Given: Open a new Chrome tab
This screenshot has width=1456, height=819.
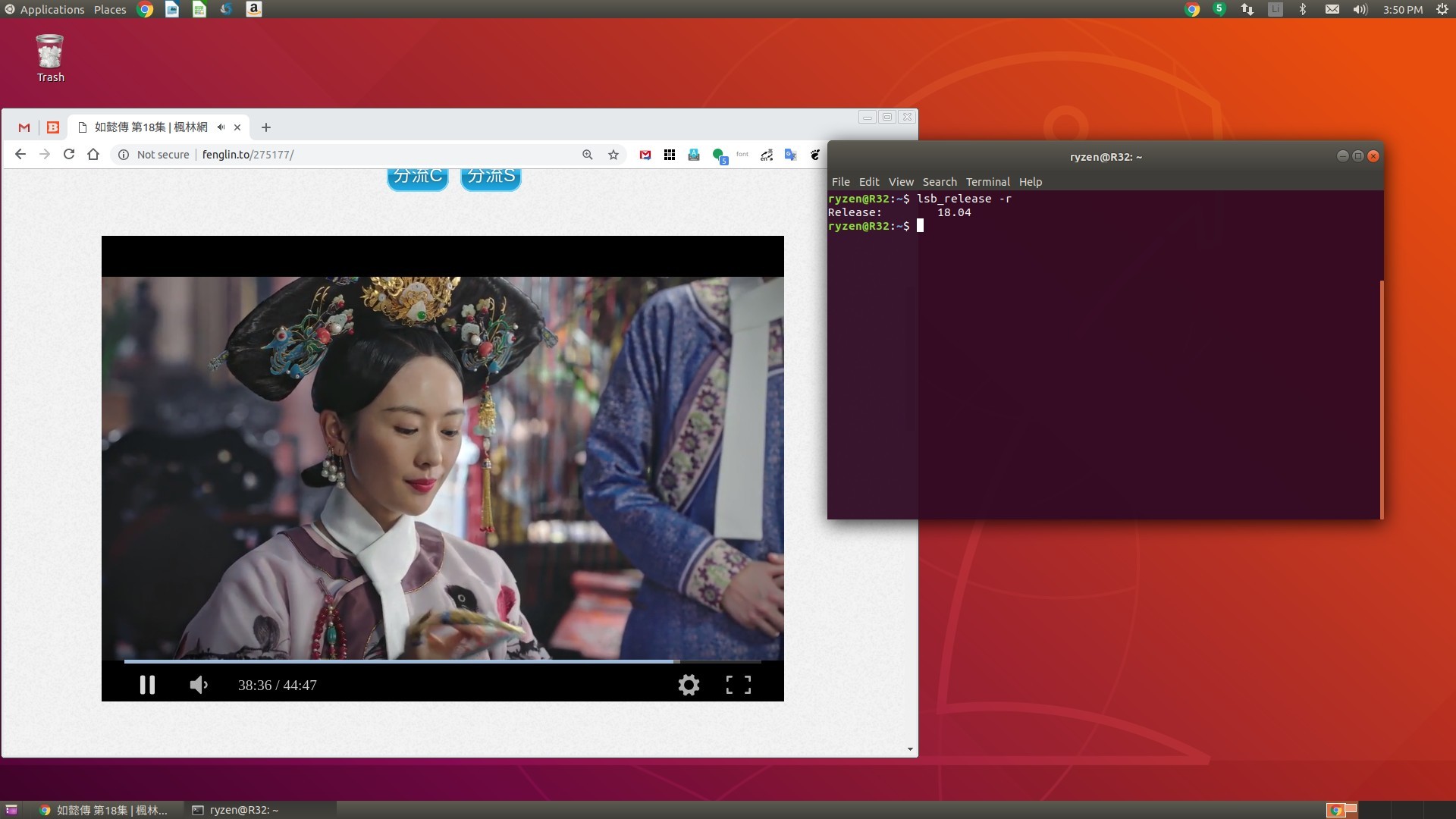Looking at the screenshot, I should [265, 127].
